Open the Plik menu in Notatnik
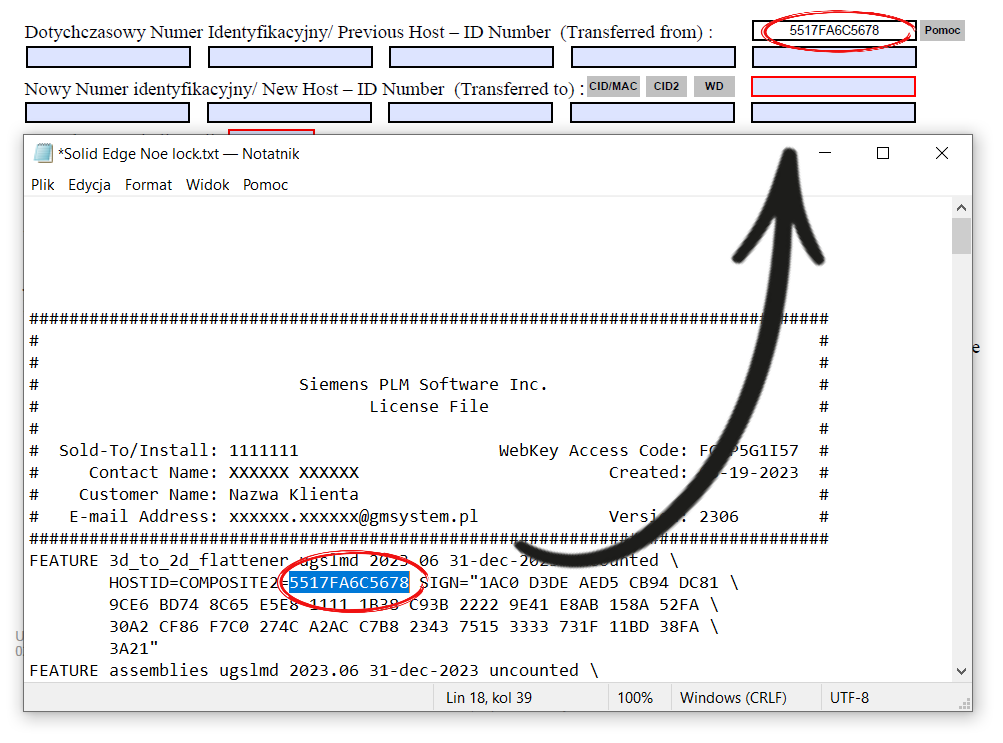The width and height of the screenshot is (1003, 743). tap(42, 185)
